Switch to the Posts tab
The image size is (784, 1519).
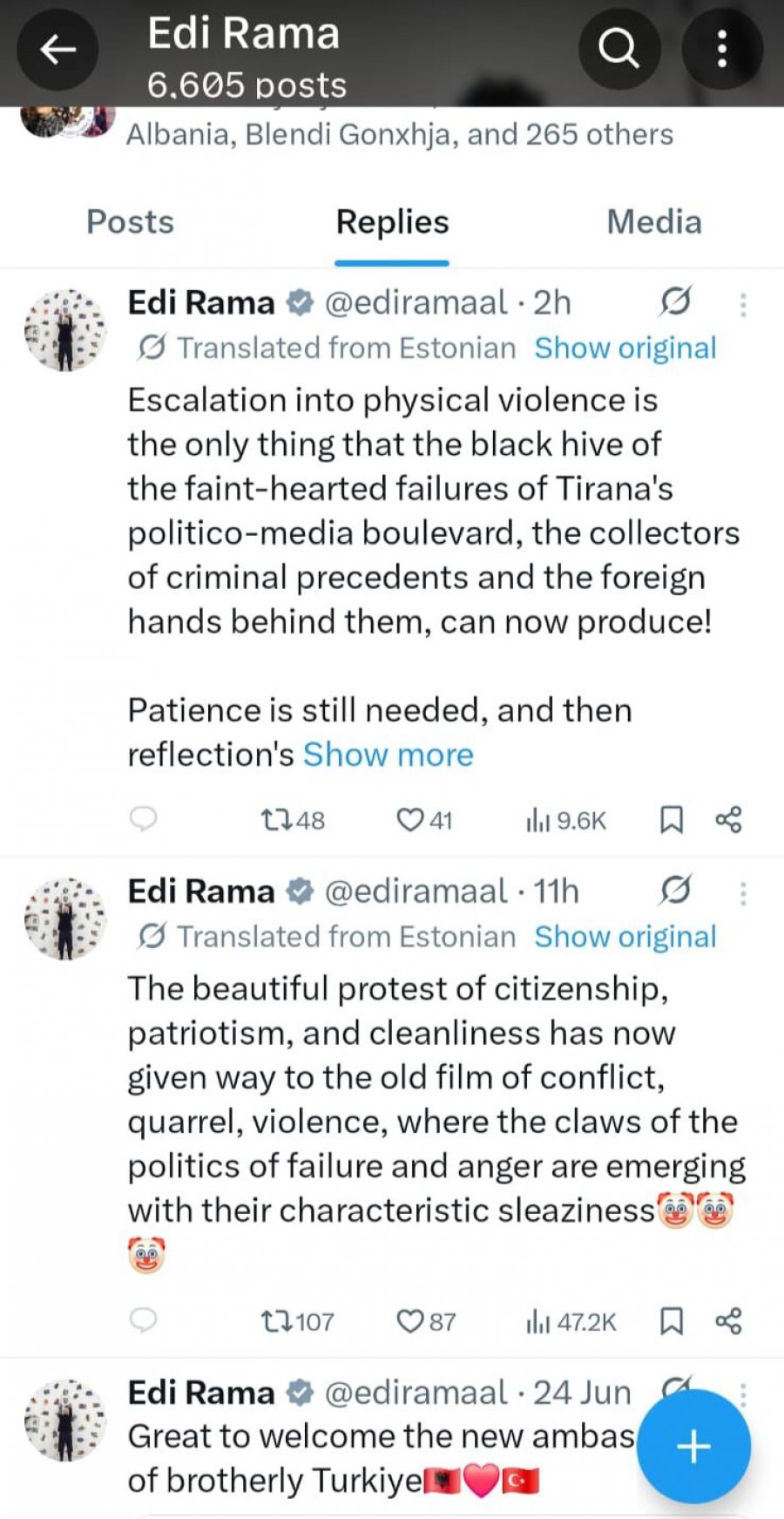pyautogui.click(x=130, y=222)
